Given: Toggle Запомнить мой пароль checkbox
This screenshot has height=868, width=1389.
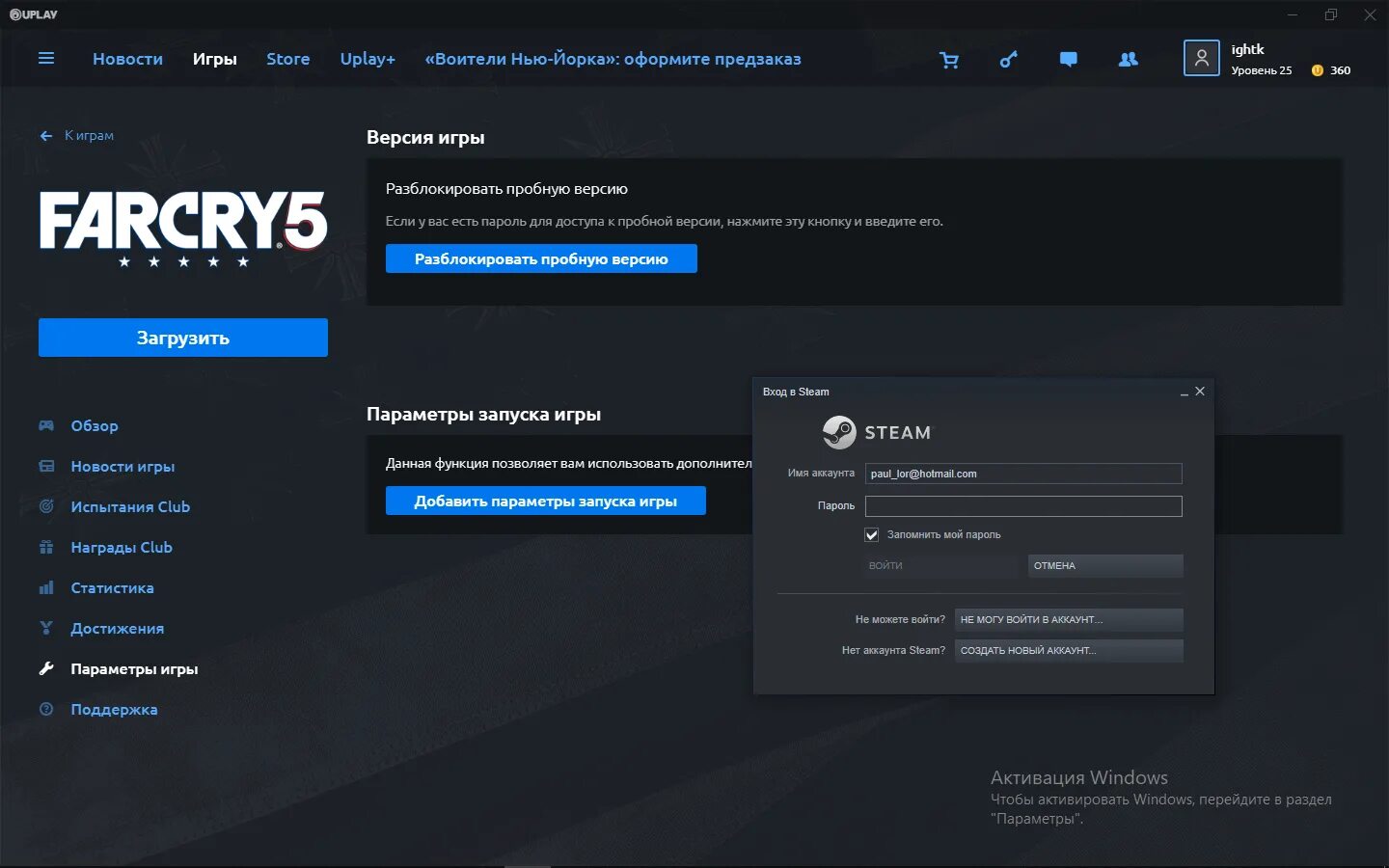Looking at the screenshot, I should pyautogui.click(x=871, y=534).
